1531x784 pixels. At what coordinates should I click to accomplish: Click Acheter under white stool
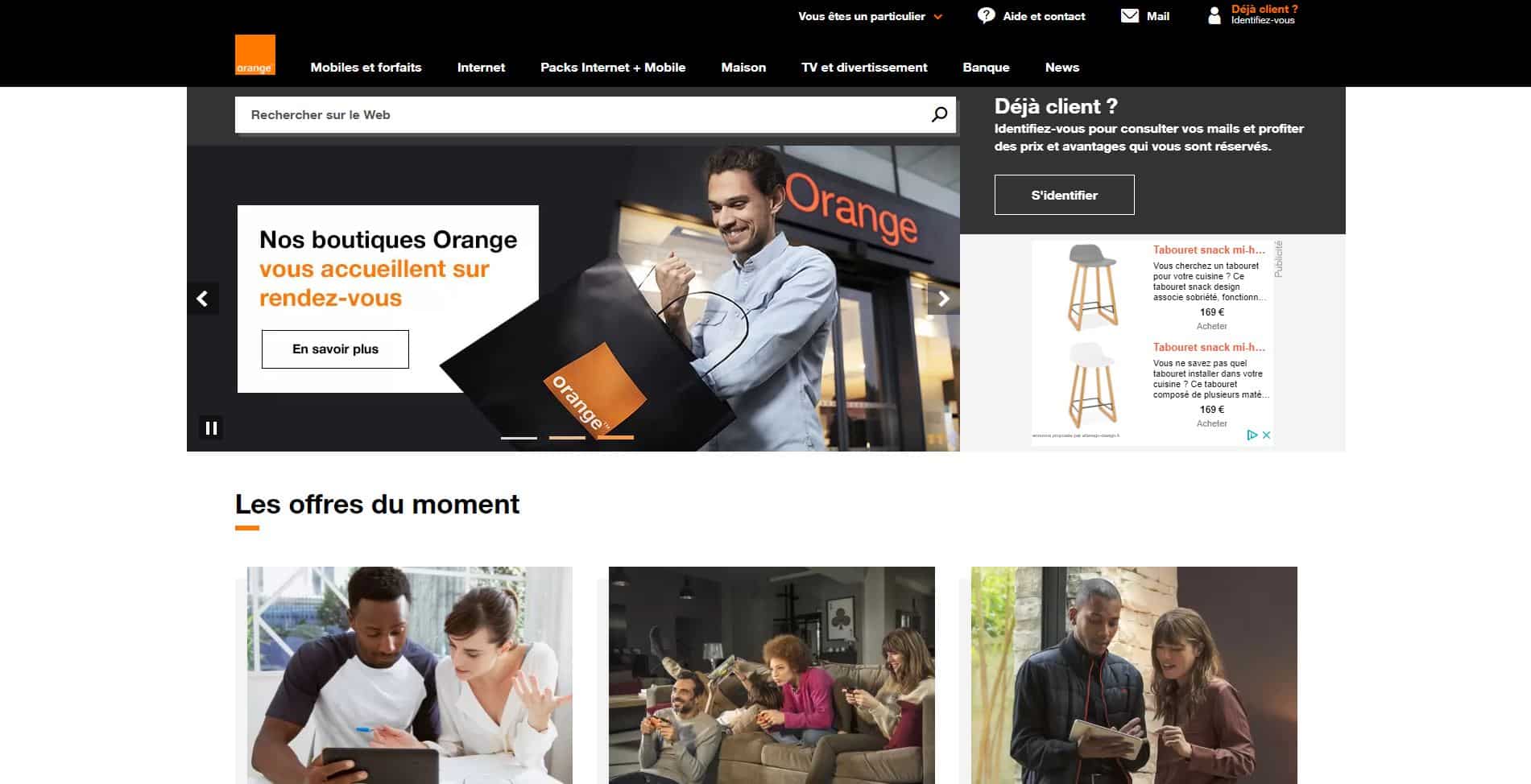[1211, 423]
